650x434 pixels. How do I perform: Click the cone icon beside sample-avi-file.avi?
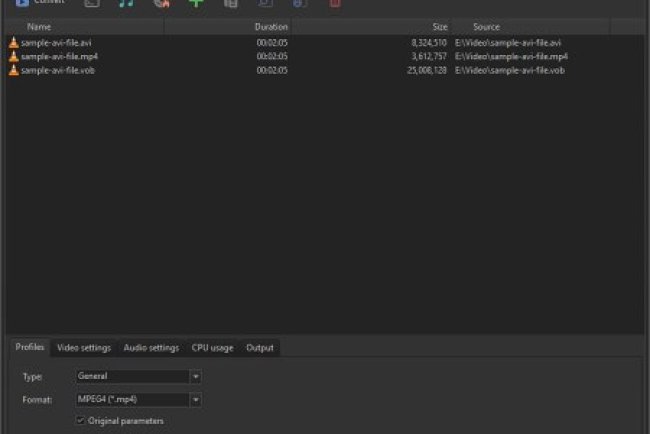[x=14, y=42]
